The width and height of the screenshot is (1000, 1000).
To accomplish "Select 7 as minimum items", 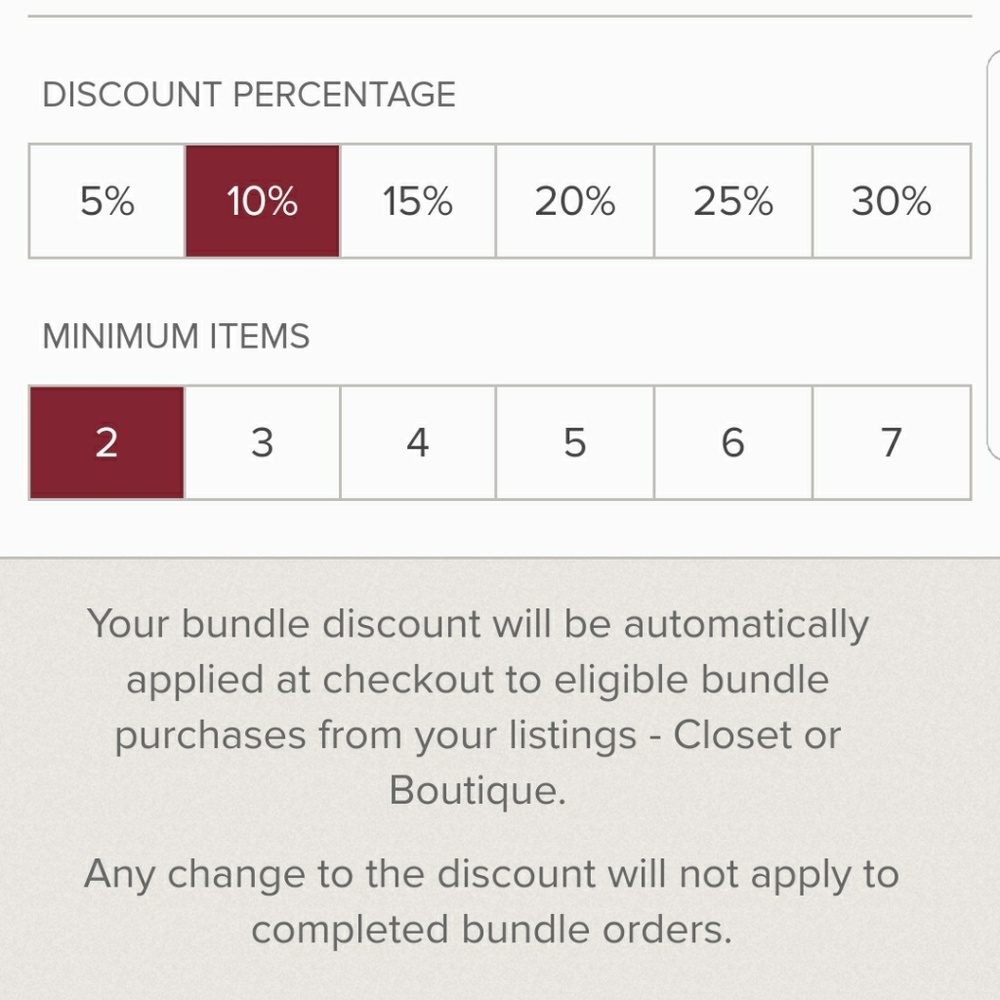I will click(891, 442).
